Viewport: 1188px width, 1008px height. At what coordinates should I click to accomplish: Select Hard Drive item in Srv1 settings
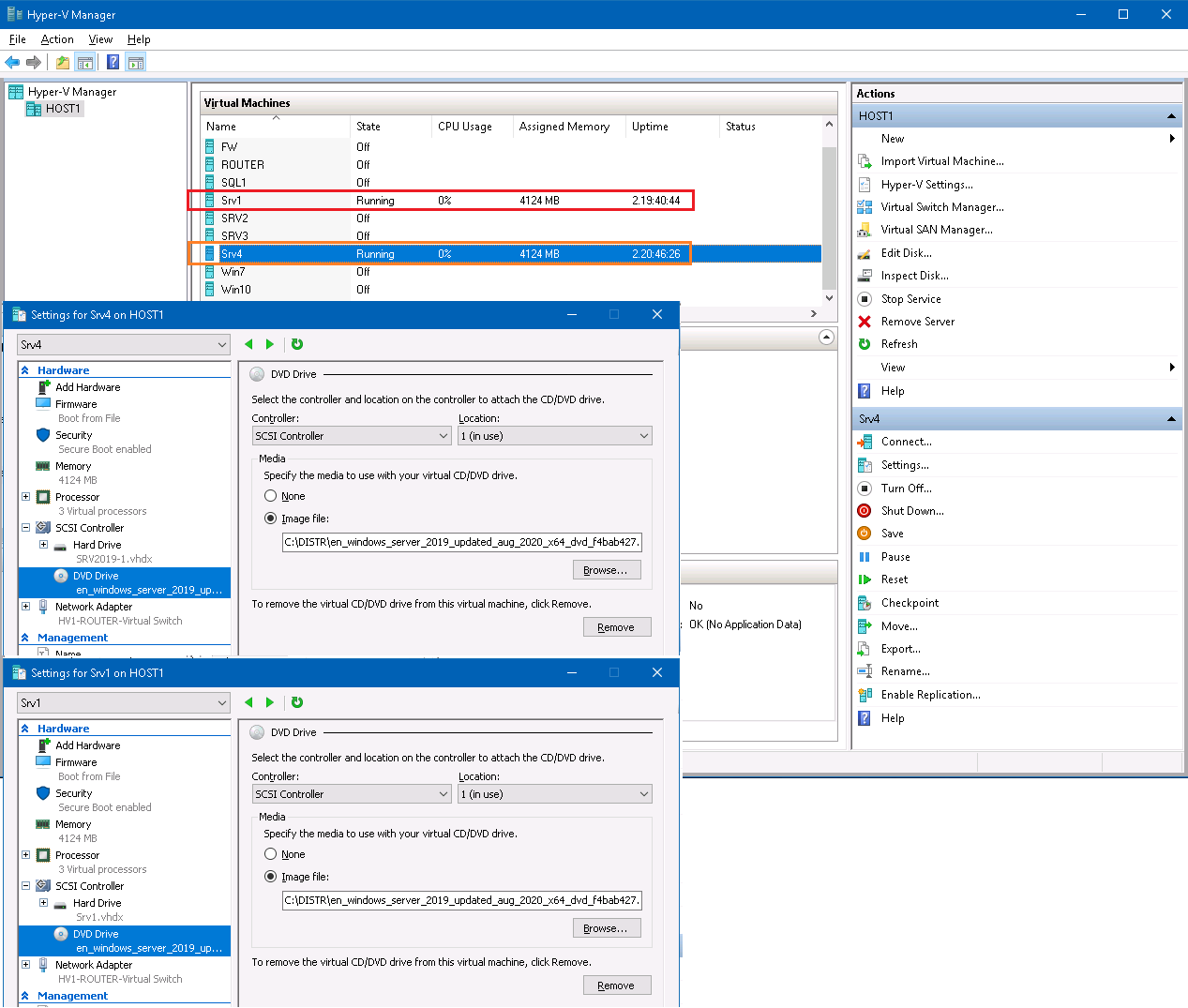98,903
